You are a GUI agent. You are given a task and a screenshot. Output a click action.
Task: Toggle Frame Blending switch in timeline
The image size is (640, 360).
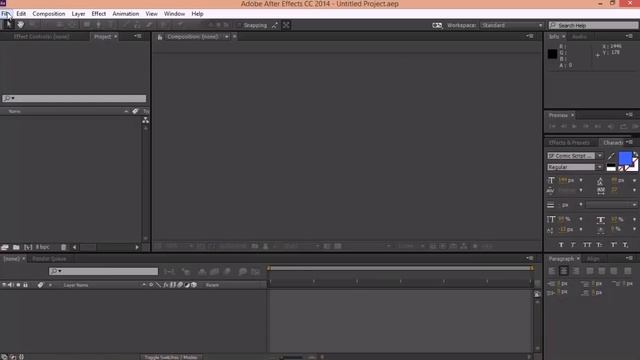(x=214, y=271)
